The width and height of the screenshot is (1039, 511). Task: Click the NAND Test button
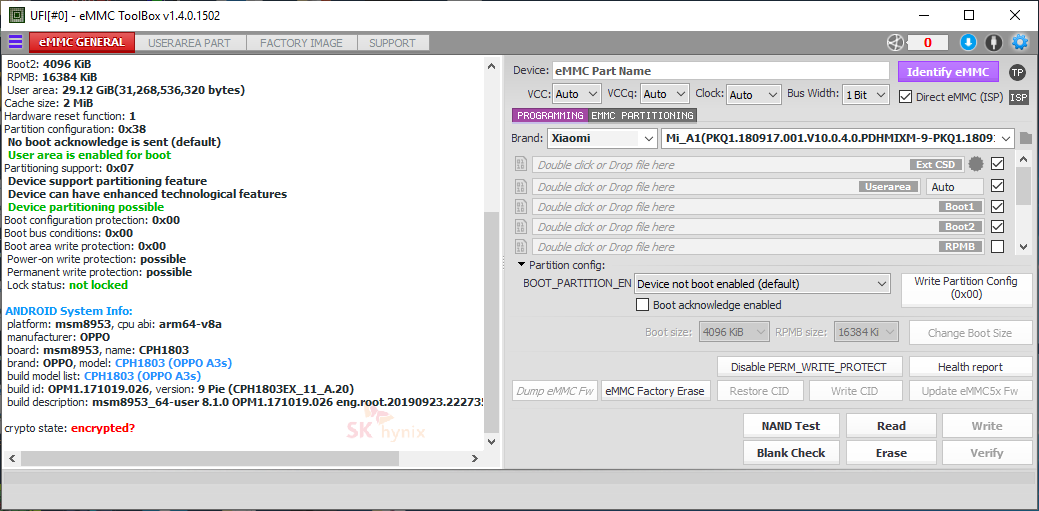click(x=791, y=426)
